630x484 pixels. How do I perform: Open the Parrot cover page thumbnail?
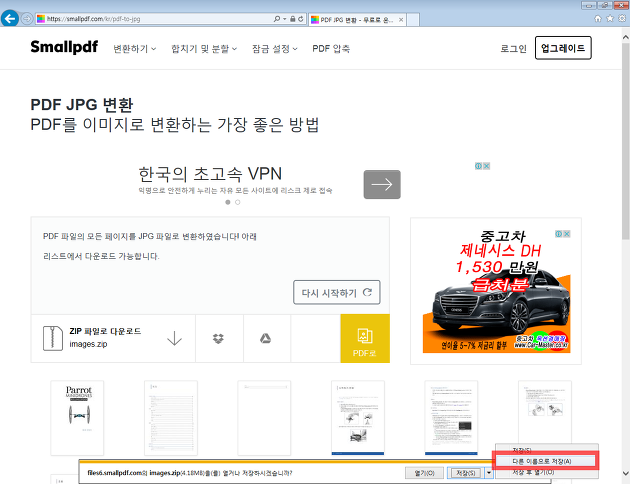pos(77,418)
